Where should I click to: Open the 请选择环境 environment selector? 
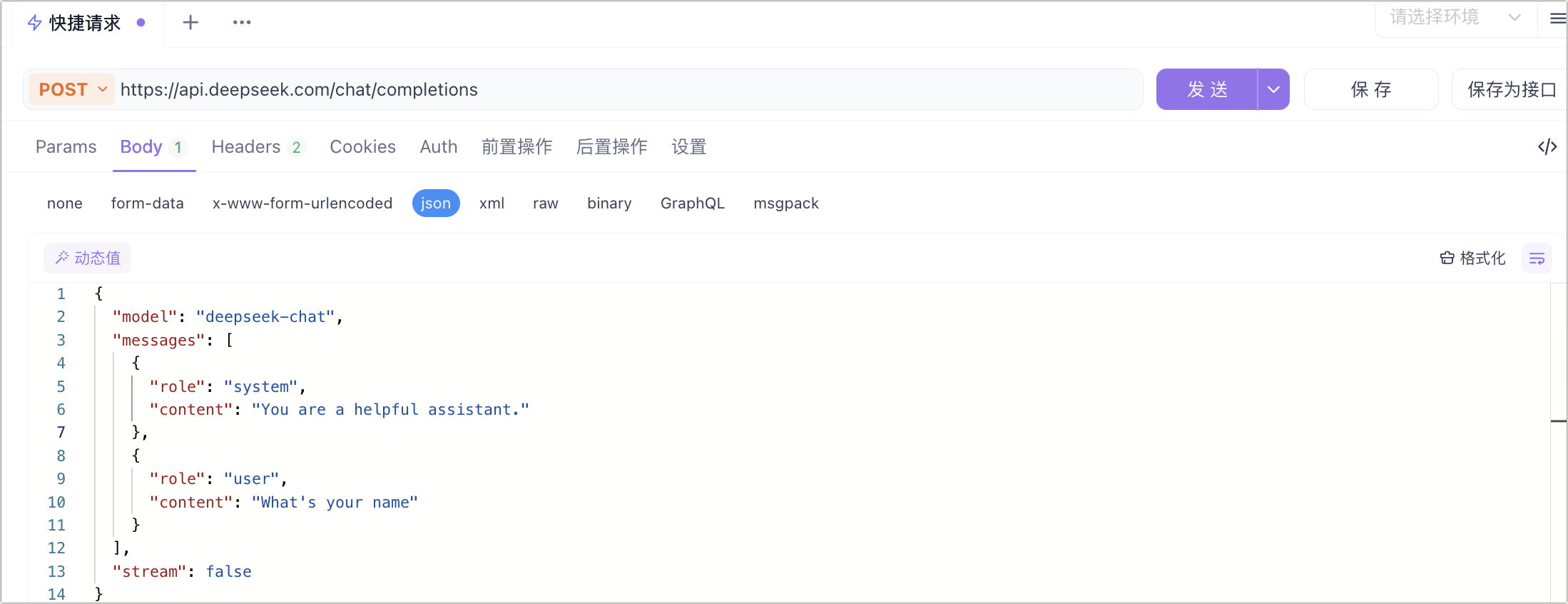pos(1455,18)
